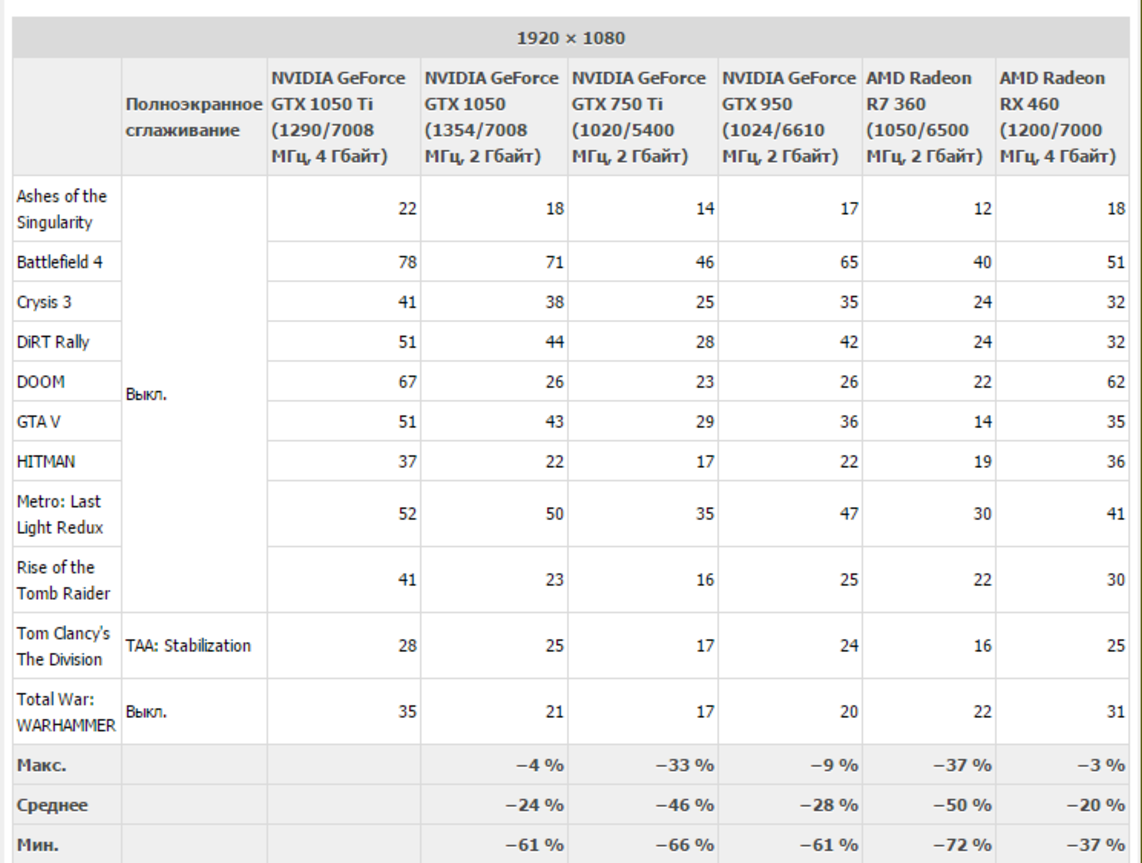The width and height of the screenshot is (1142, 863).
Task: Select the Metro: Last Light Redux label
Action: point(58,514)
